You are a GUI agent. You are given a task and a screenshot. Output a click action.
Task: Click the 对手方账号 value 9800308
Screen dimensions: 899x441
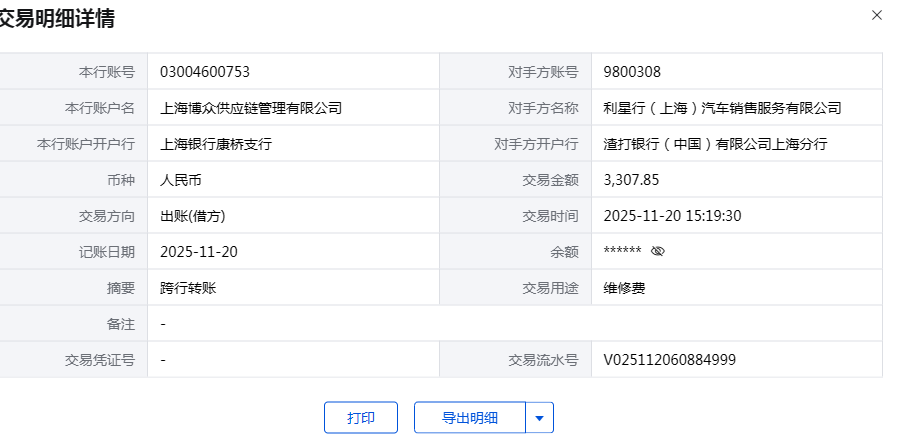click(x=632, y=71)
